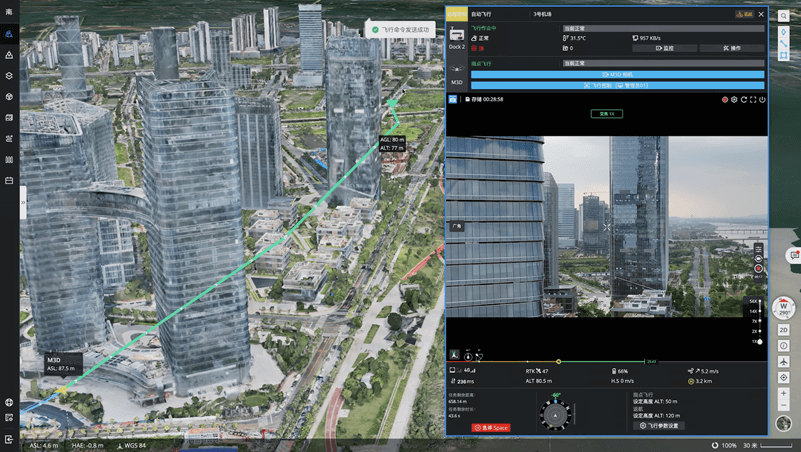Screen dimensions: 801x452
Task: Open camera settings gear in live view
Action: pos(734,100)
